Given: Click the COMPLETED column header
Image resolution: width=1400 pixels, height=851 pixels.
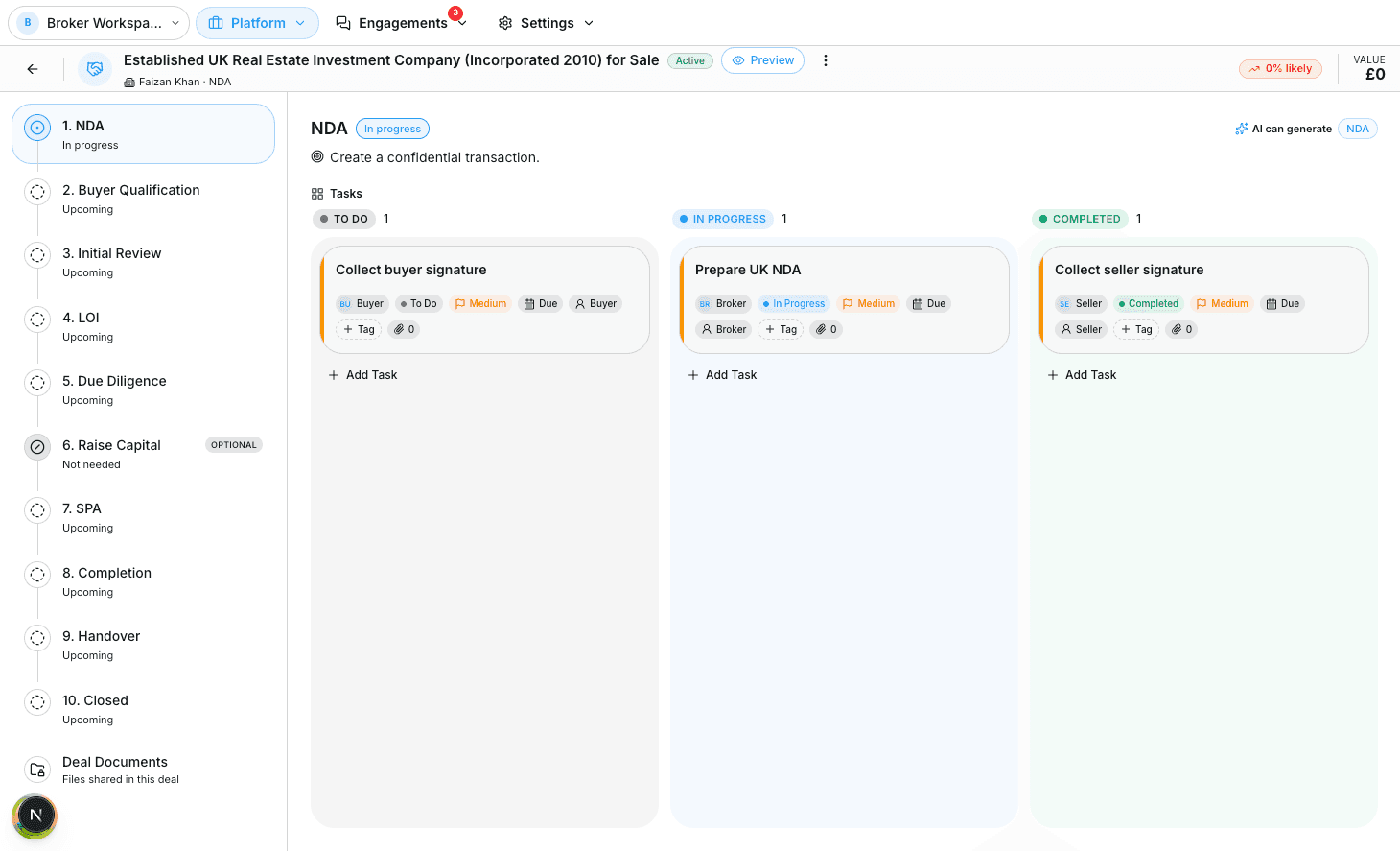Looking at the screenshot, I should pos(1080,219).
